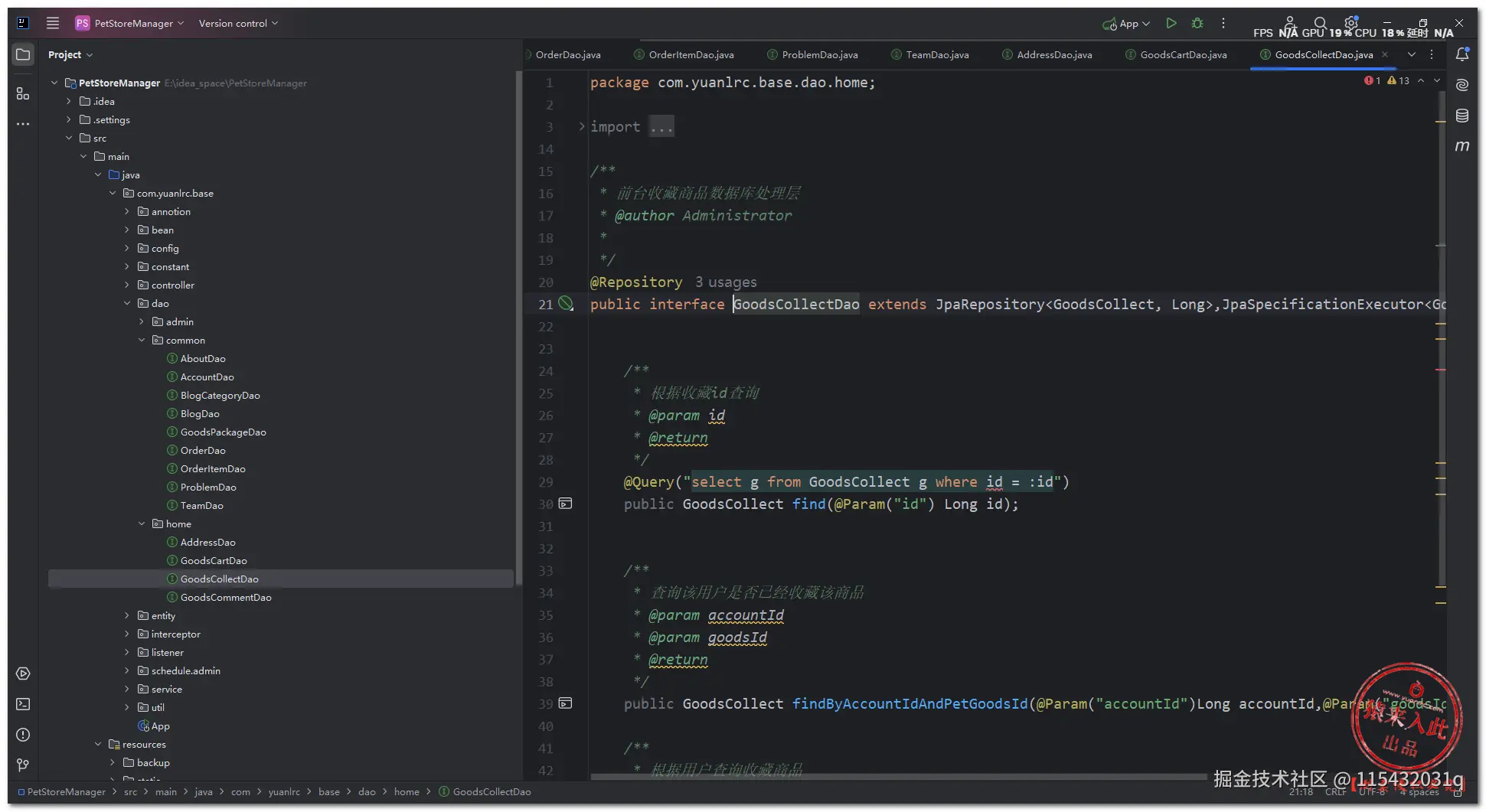The image size is (1486, 812).
Task: Switch to the TeamDao.java tab
Action: click(x=937, y=55)
